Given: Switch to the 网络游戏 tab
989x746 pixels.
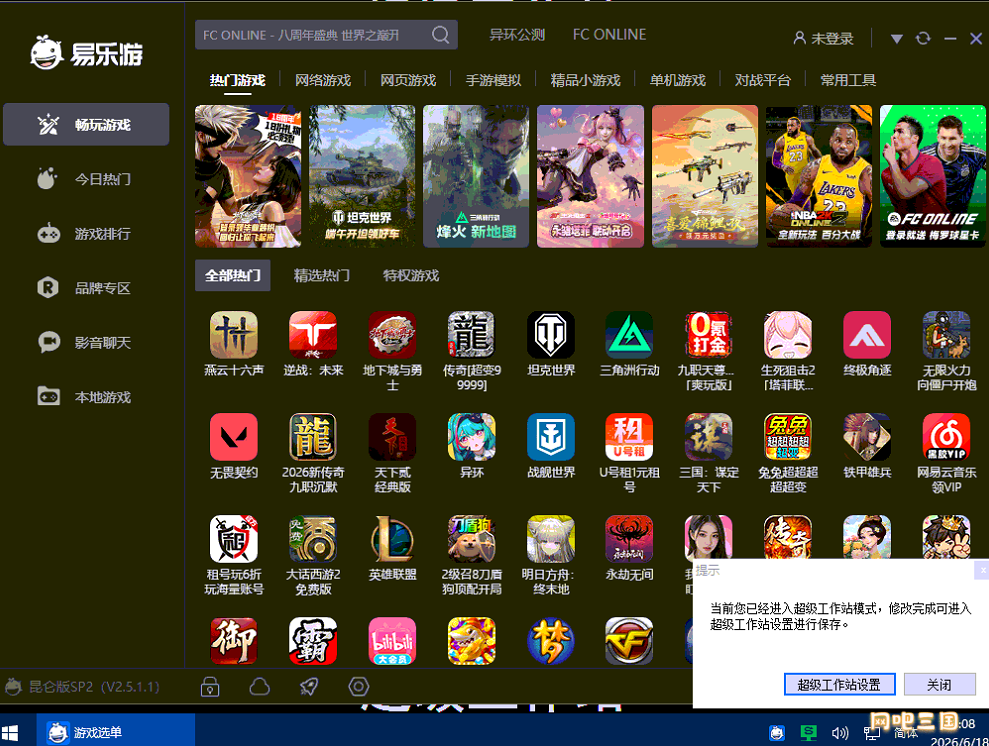Looking at the screenshot, I should point(323,80).
